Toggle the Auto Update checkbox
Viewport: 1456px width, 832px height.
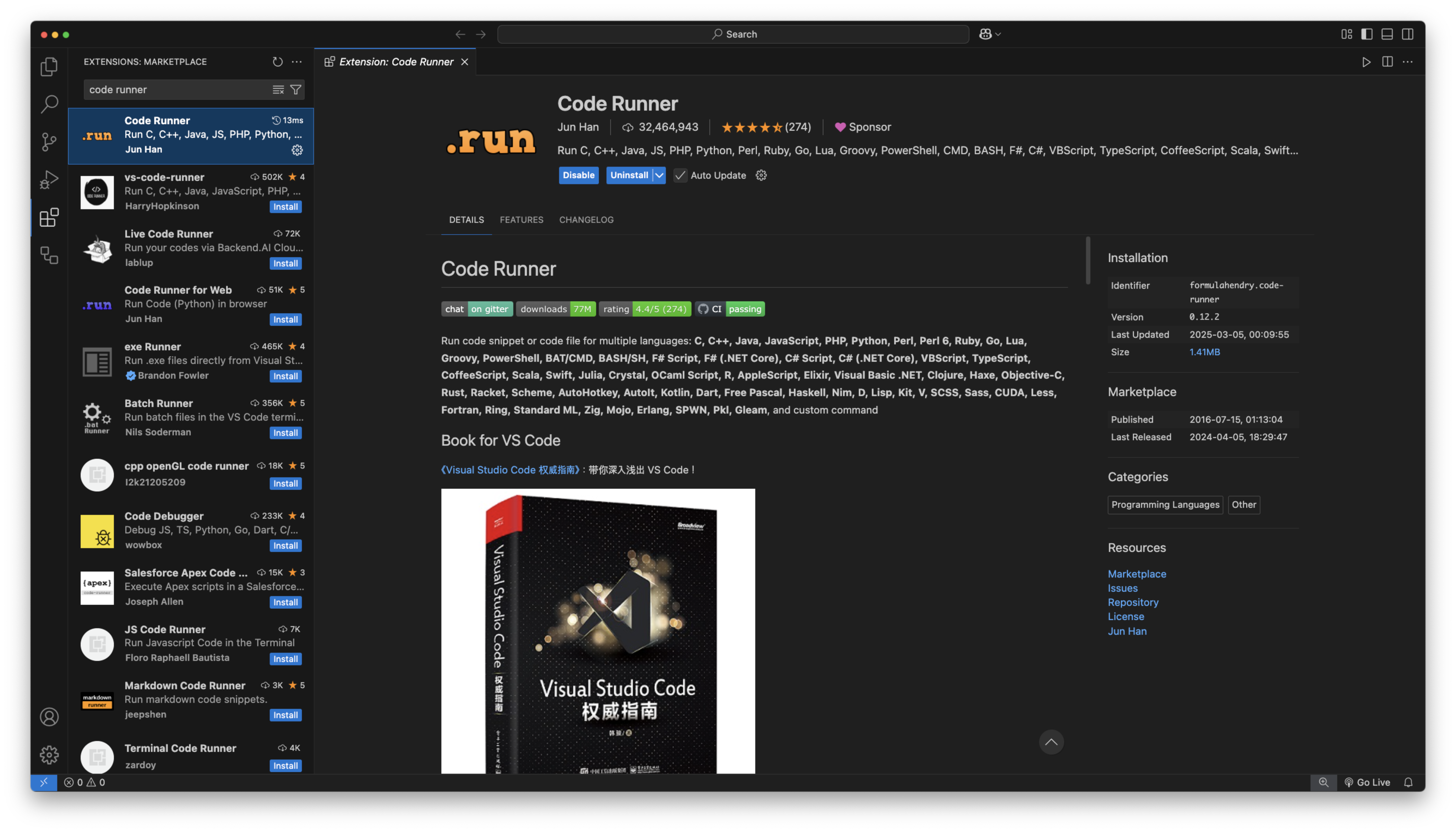[x=680, y=175]
